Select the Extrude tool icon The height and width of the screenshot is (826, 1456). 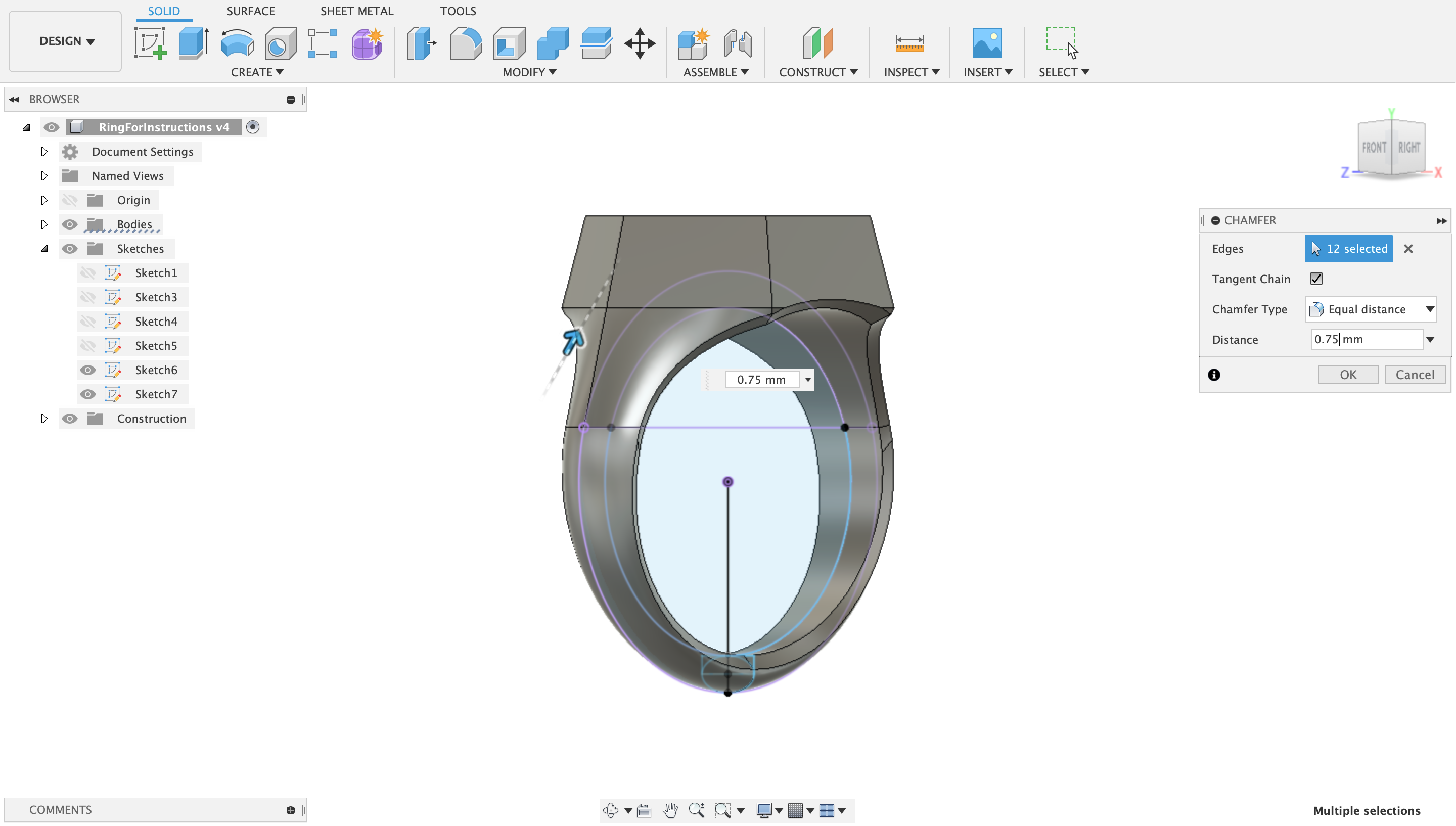point(194,43)
